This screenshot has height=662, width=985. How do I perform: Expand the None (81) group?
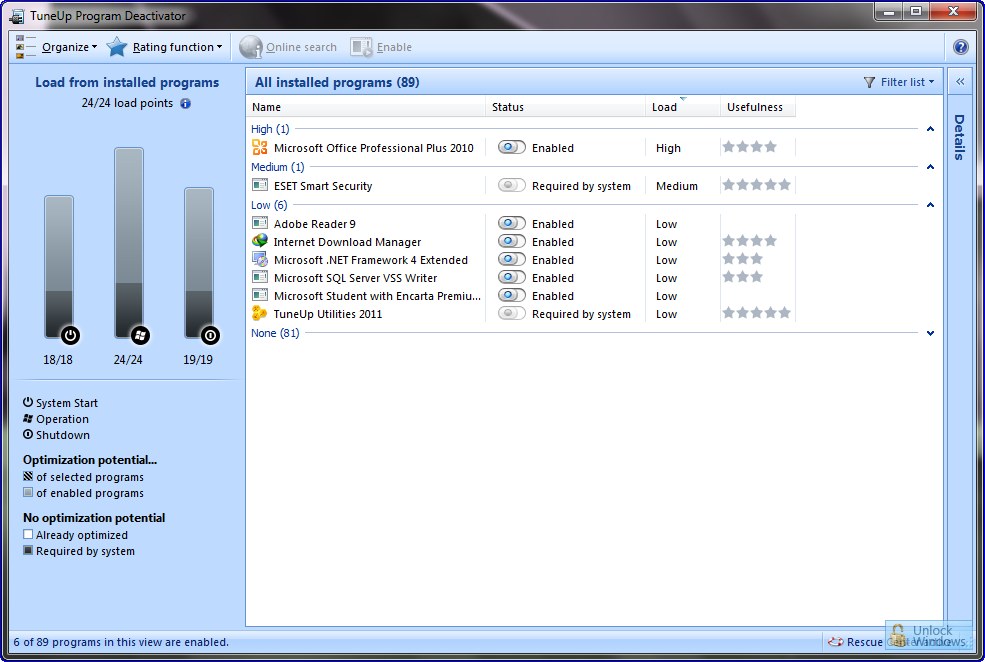tap(930, 333)
